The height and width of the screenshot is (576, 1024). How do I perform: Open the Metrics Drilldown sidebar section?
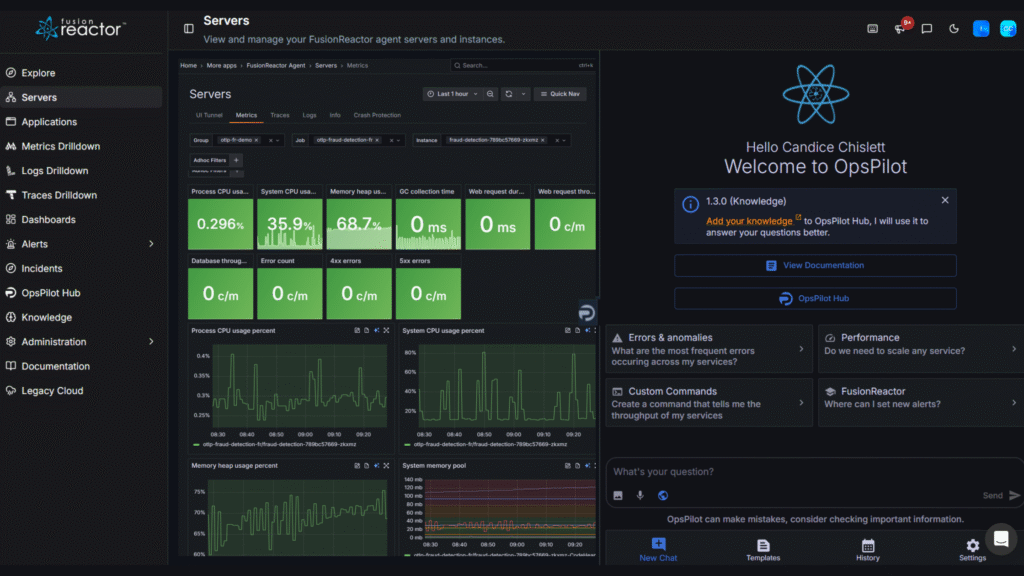tap(60, 146)
